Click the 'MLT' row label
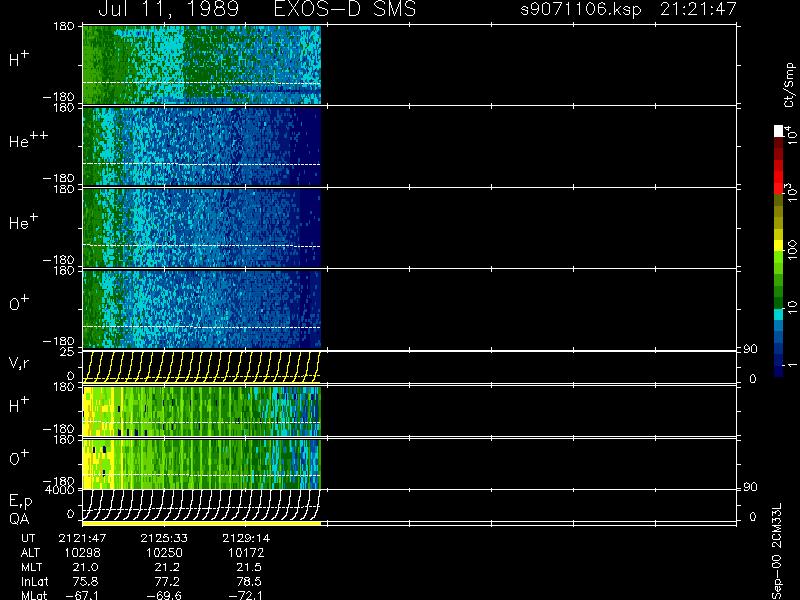The width and height of the screenshot is (800, 600). pyautogui.click(x=31, y=567)
